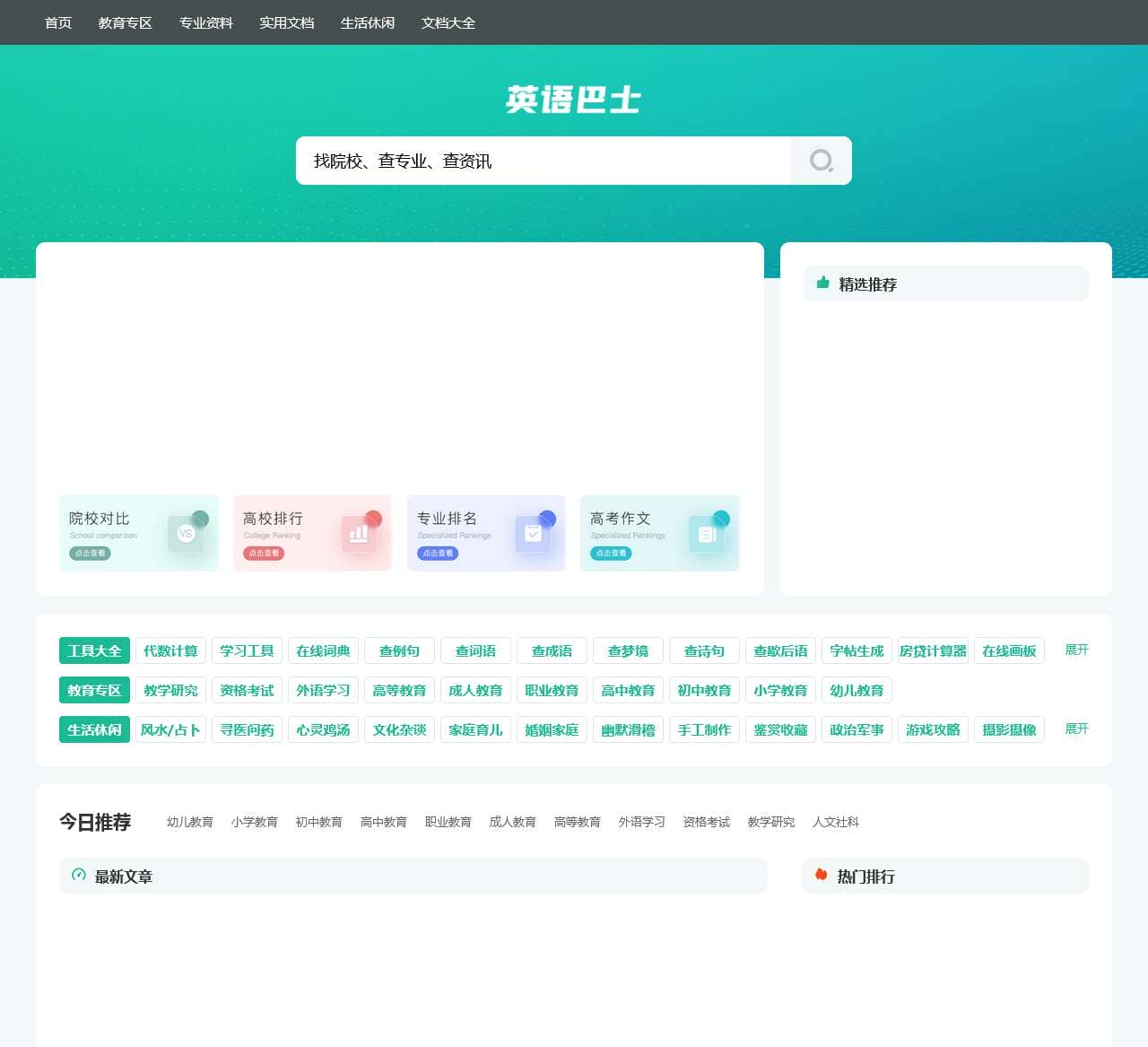Open the 房贷计算器 tool link
This screenshot has width=1148, height=1047.
coord(933,650)
